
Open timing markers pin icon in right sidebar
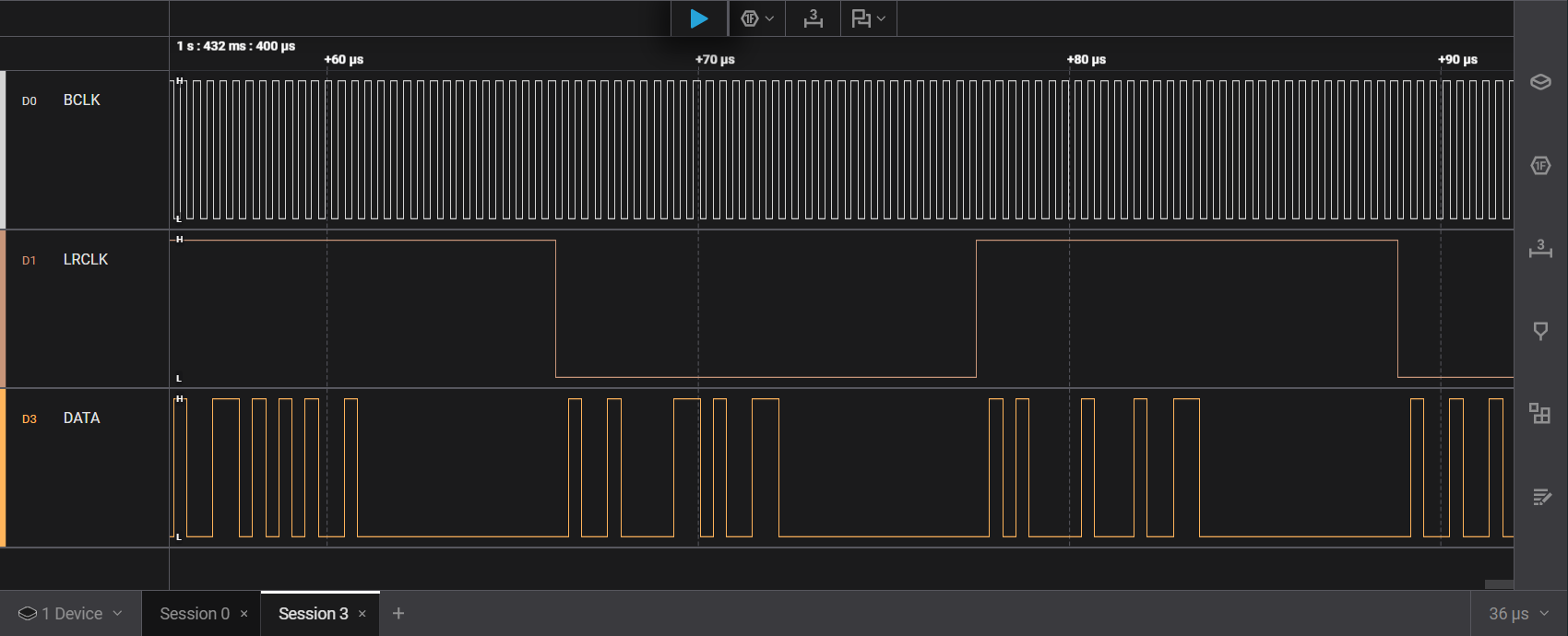pos(1540,331)
